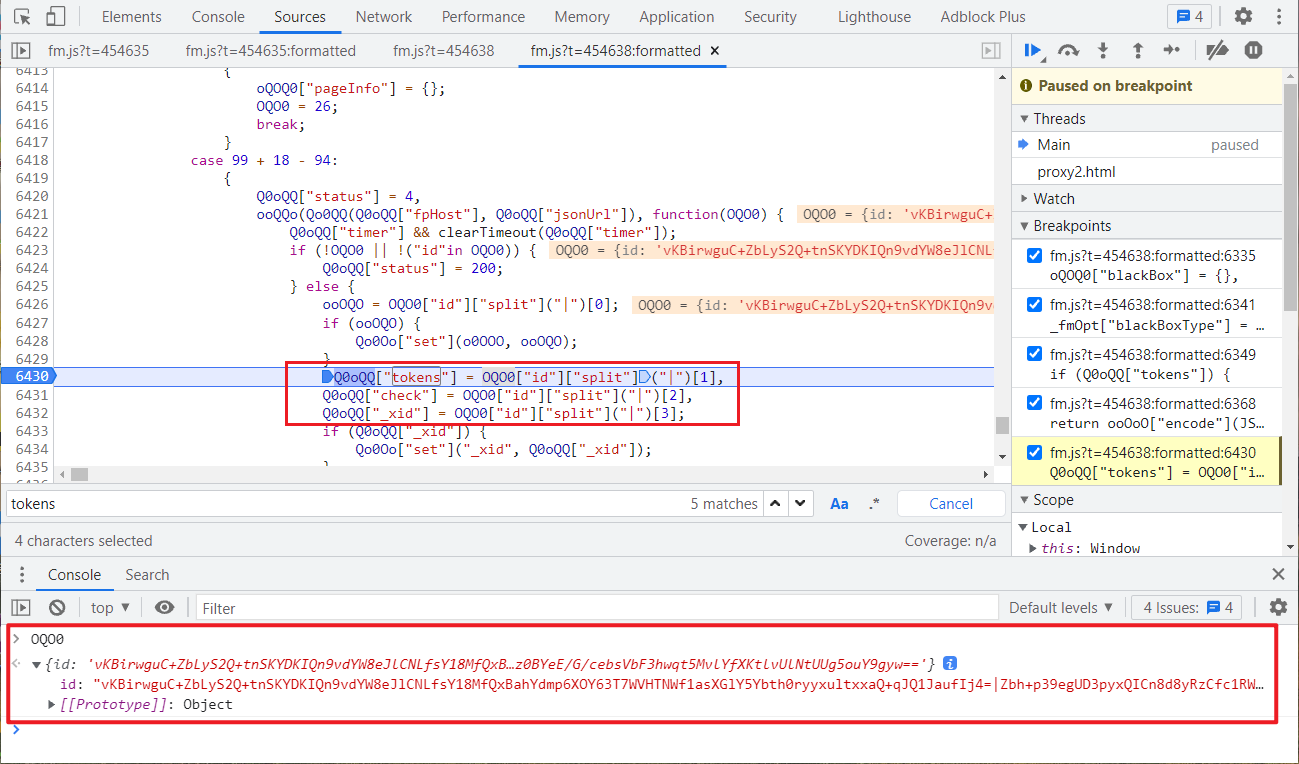Switch to the Elements panel tab
The height and width of the screenshot is (764, 1299).
coord(131,17)
